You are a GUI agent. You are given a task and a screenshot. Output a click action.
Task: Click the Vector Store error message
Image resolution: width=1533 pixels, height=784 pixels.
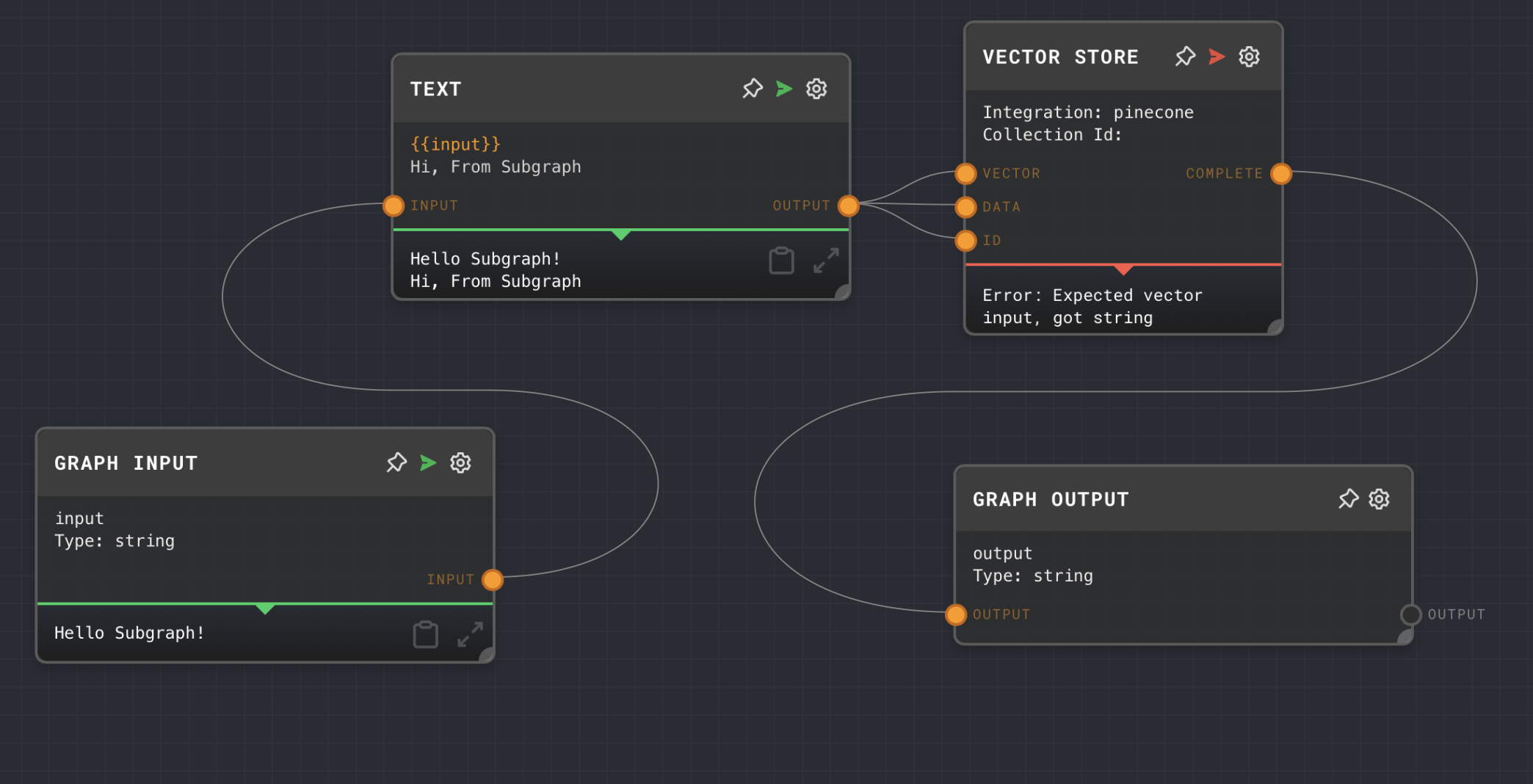(x=1092, y=306)
